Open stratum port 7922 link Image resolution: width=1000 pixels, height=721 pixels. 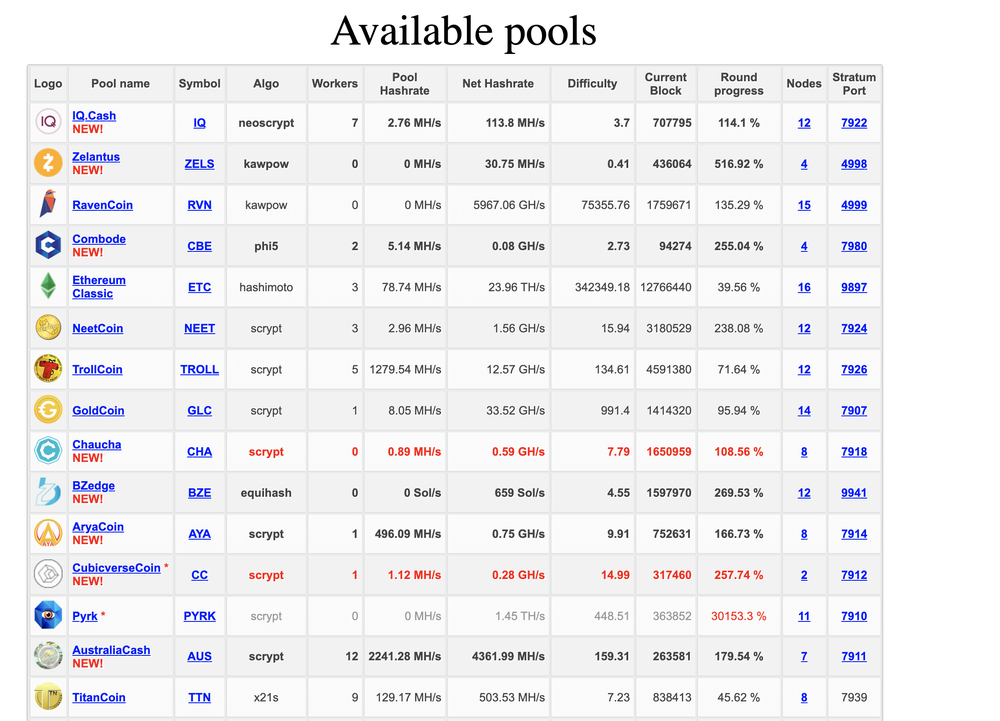click(x=854, y=123)
